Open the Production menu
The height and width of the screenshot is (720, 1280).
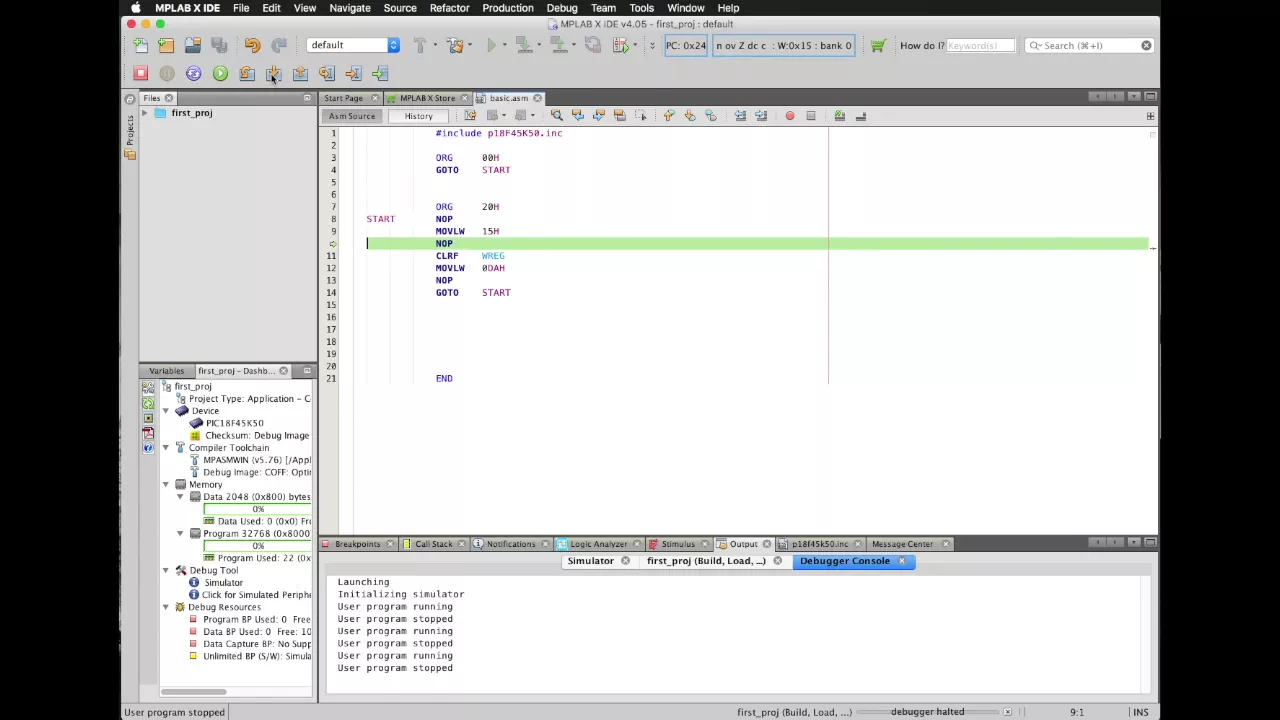click(508, 8)
